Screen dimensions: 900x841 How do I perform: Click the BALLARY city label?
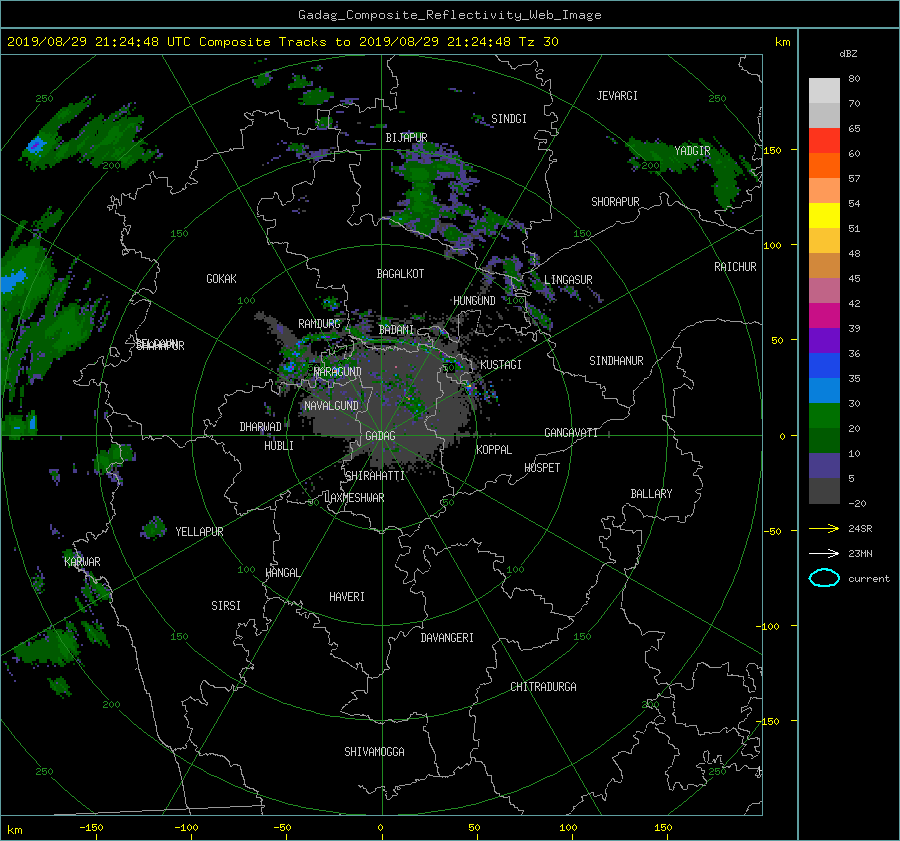click(x=651, y=494)
